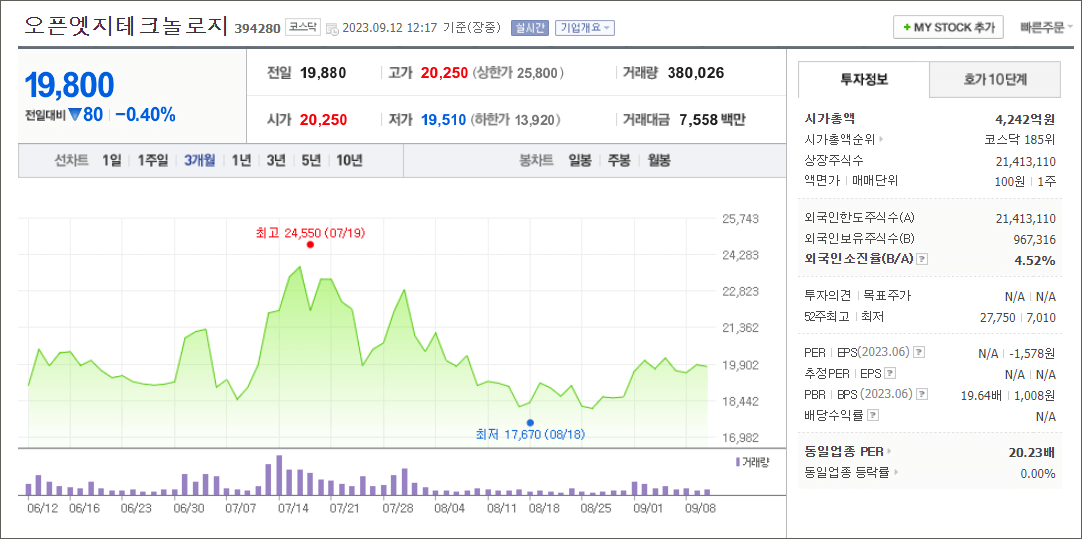Click the help icon beside PER EPS(2023.06)
Viewport: 1082px width, 539px height.
918,353
